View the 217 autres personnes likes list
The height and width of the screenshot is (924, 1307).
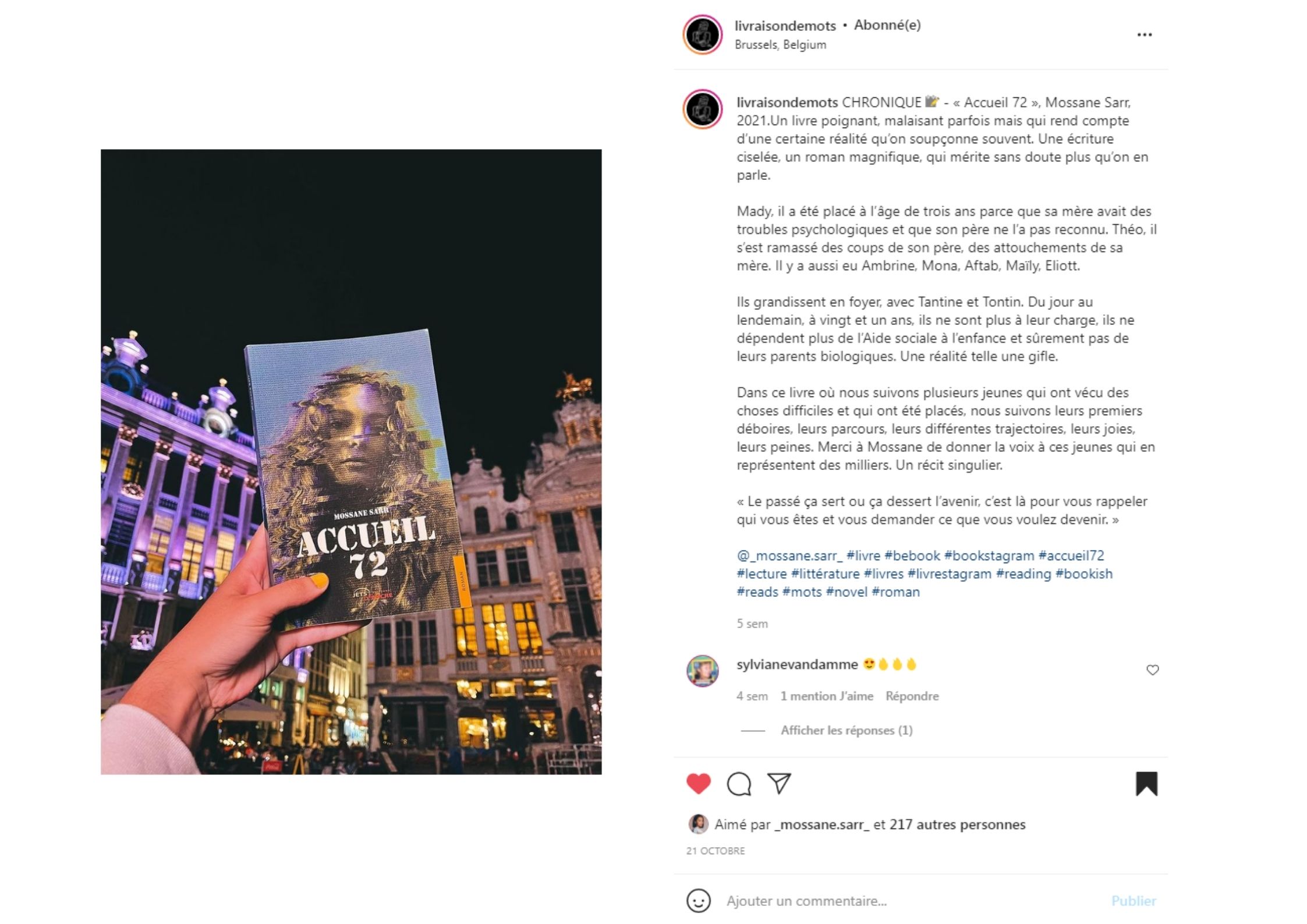click(957, 824)
